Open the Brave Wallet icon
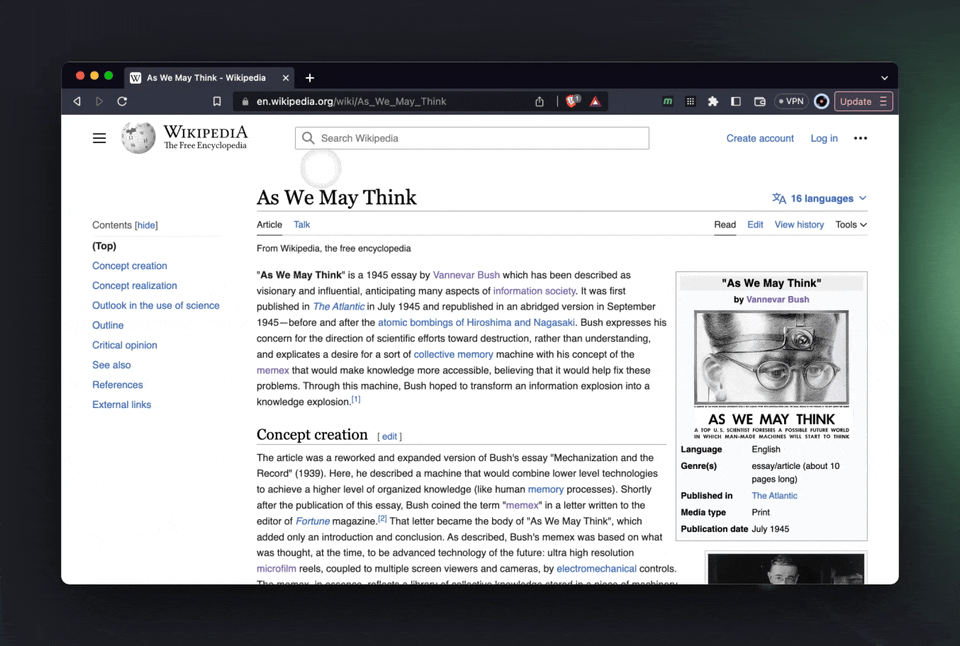The width and height of the screenshot is (960, 646). (759, 101)
